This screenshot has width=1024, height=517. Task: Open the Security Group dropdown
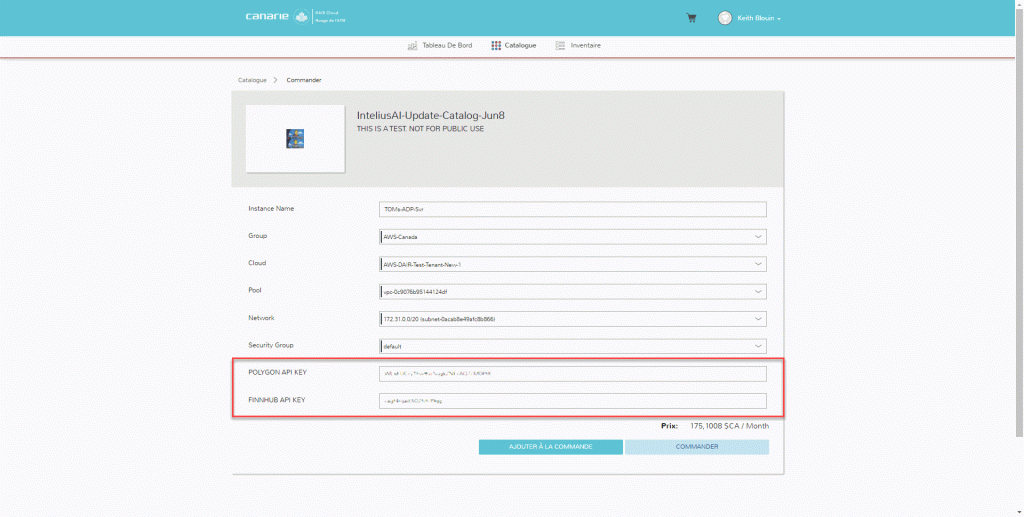click(572, 346)
